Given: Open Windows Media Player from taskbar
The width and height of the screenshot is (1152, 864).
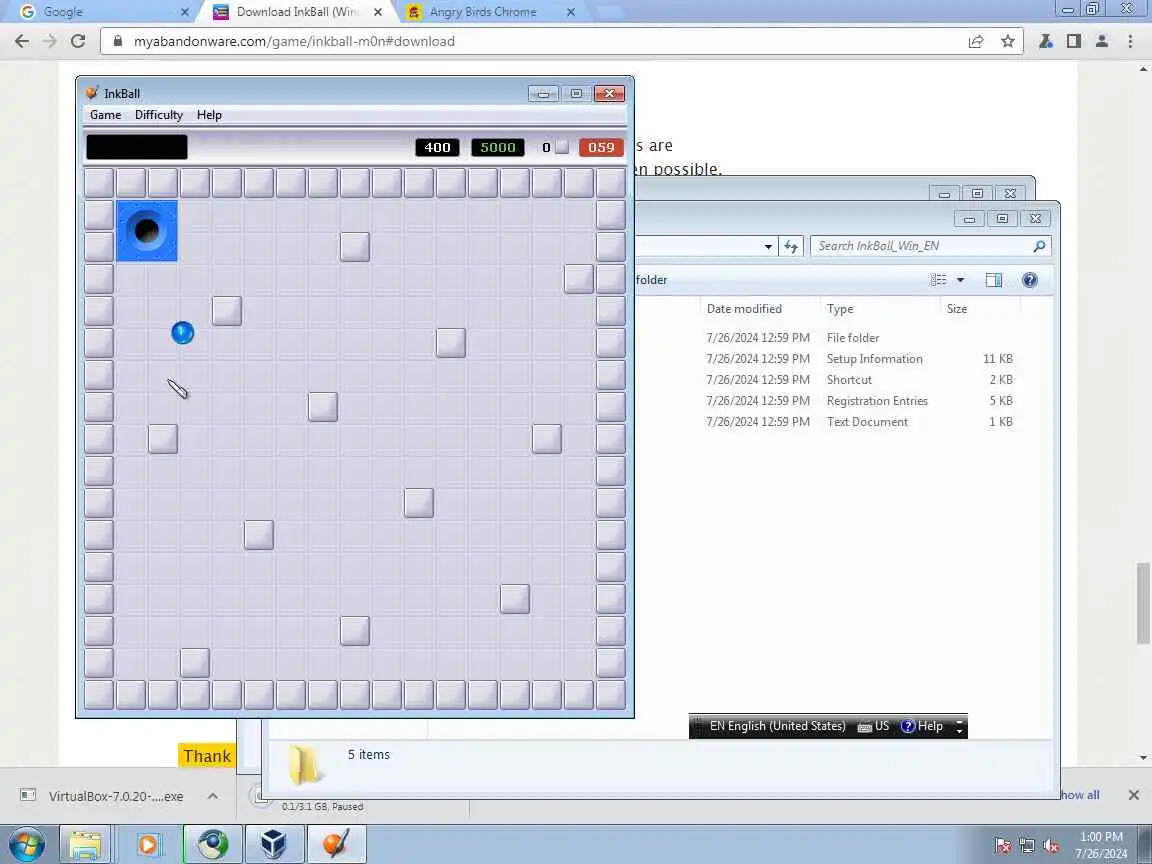Looking at the screenshot, I should coord(148,844).
